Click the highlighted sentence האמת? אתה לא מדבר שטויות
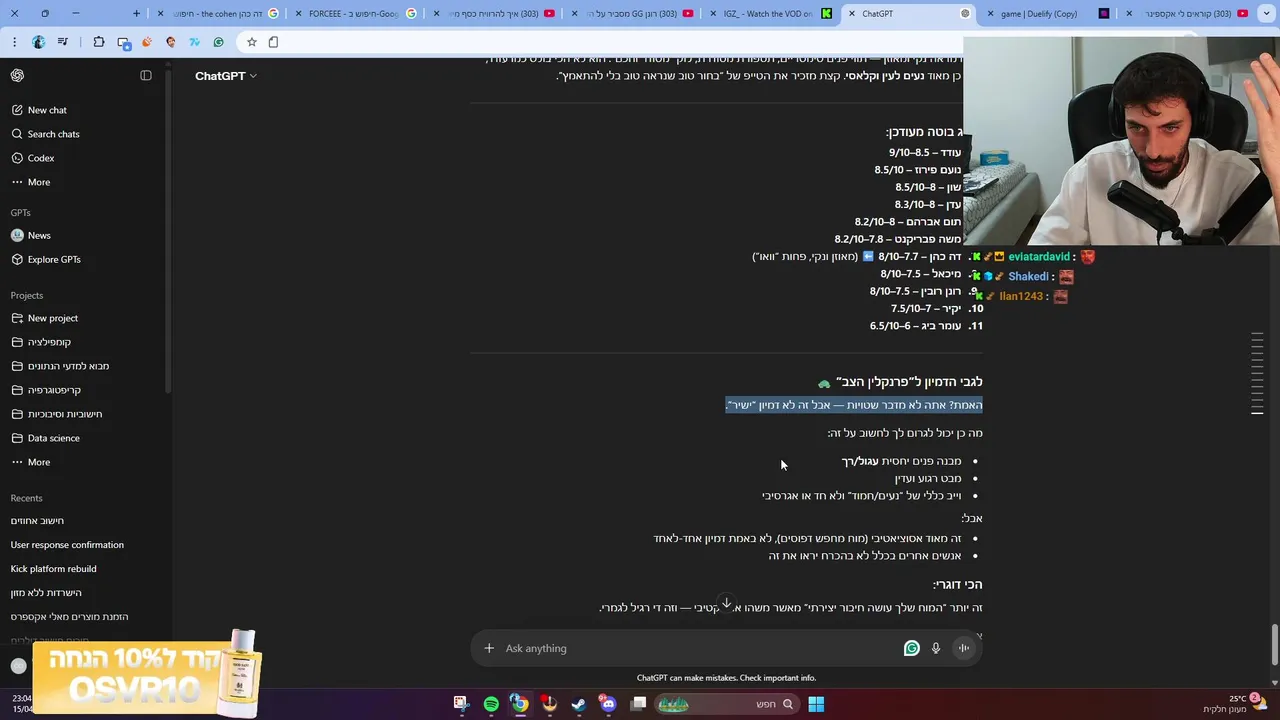The height and width of the screenshot is (720, 1280). pos(854,405)
